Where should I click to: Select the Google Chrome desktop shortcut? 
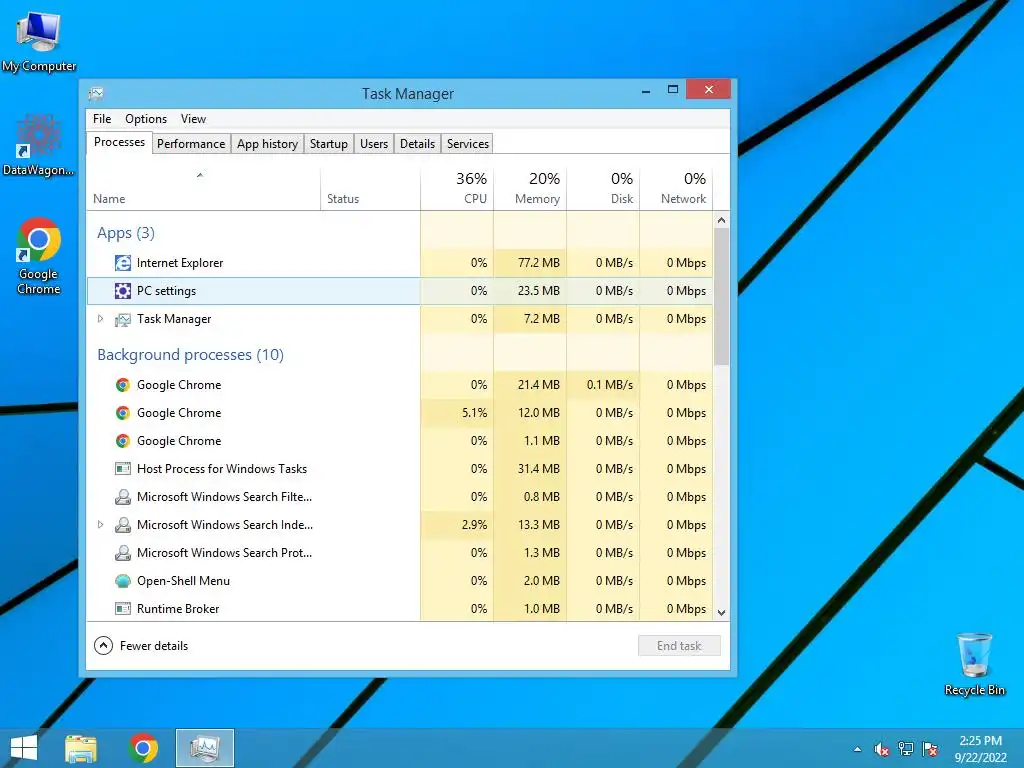pyautogui.click(x=39, y=257)
